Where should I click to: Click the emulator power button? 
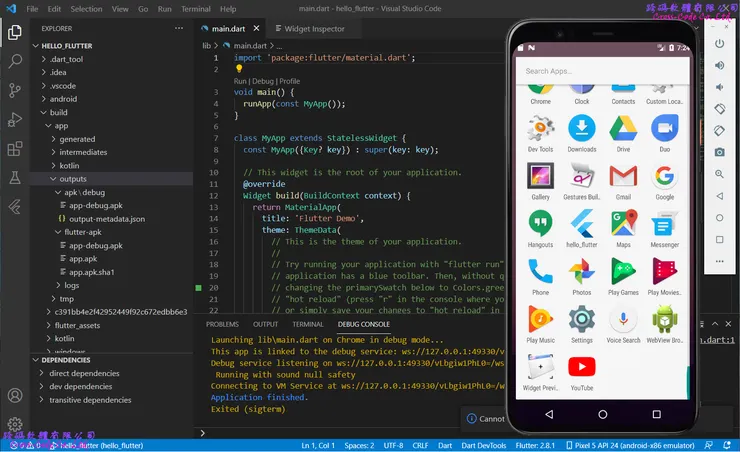[719, 43]
